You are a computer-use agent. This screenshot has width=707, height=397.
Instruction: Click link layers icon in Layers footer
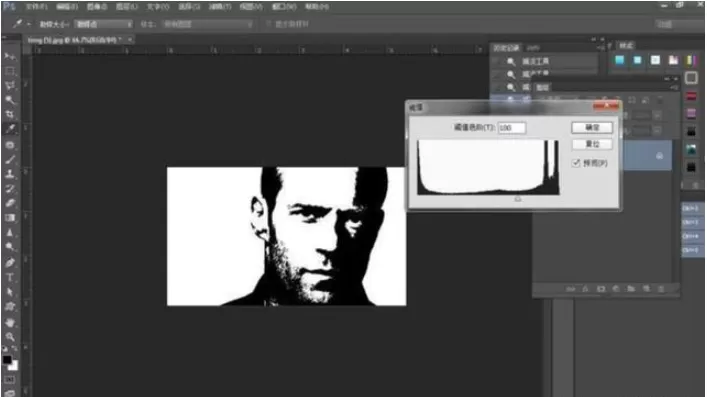571,289
